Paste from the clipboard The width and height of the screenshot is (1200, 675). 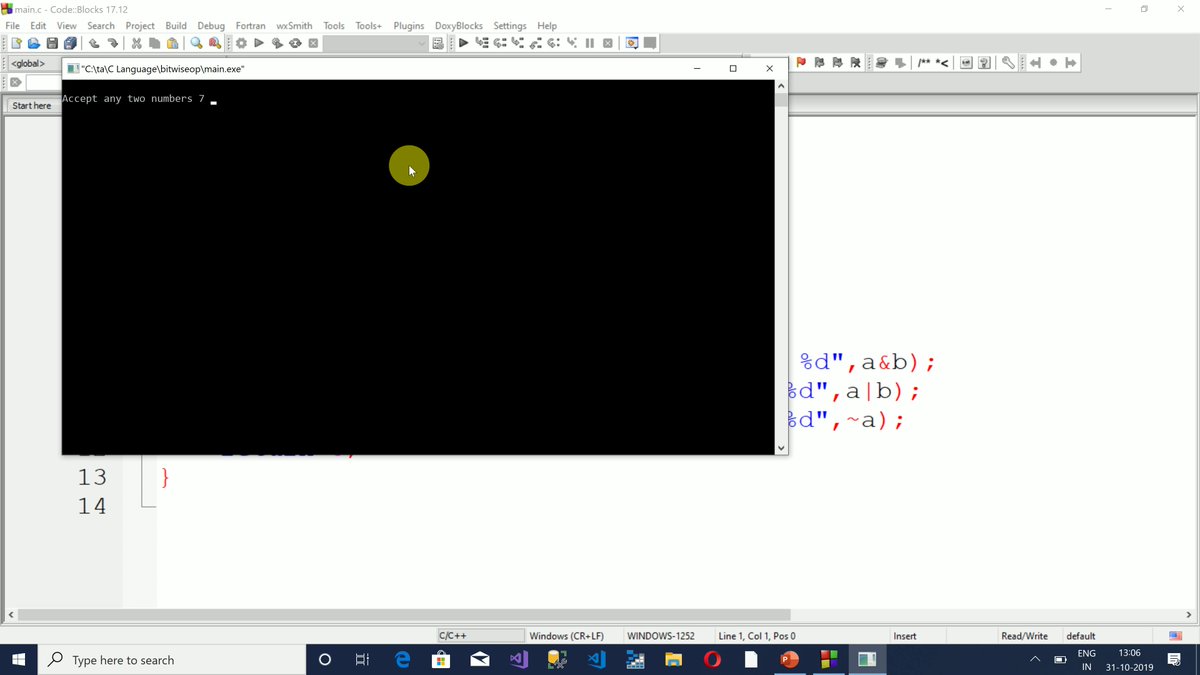(172, 43)
